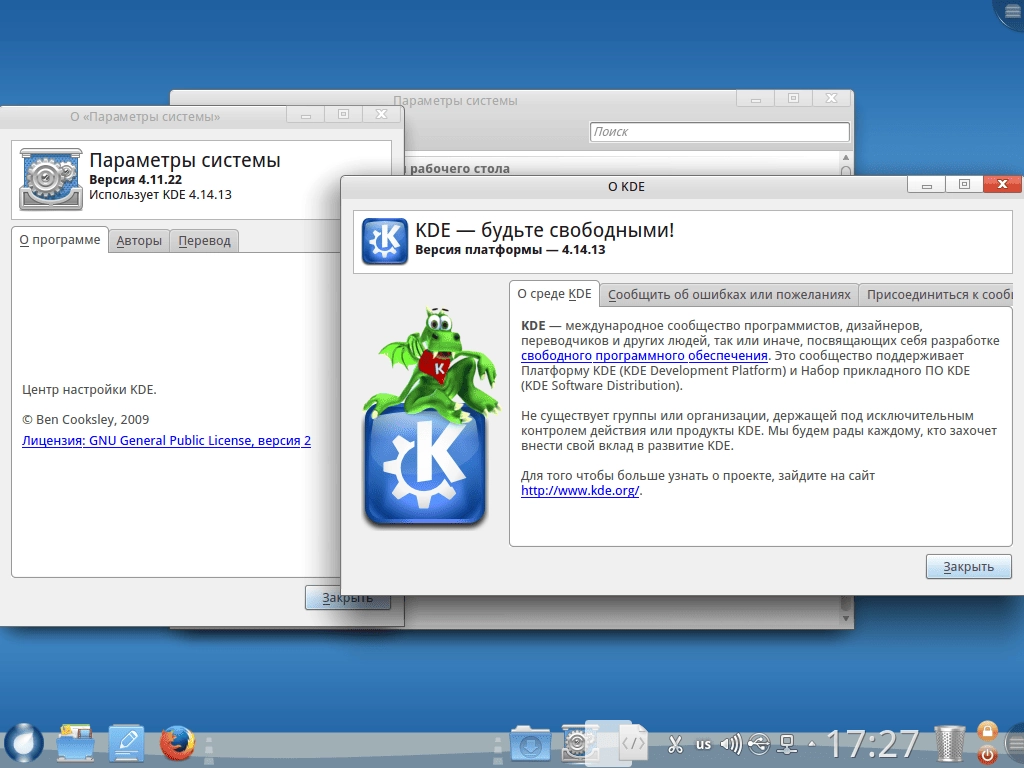Close the 'Параметры системы' main window
1024x768 pixels.
pos(831,99)
